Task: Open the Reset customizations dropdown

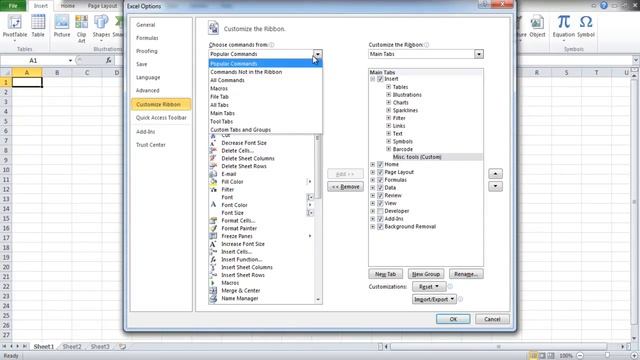Action: coord(429,287)
